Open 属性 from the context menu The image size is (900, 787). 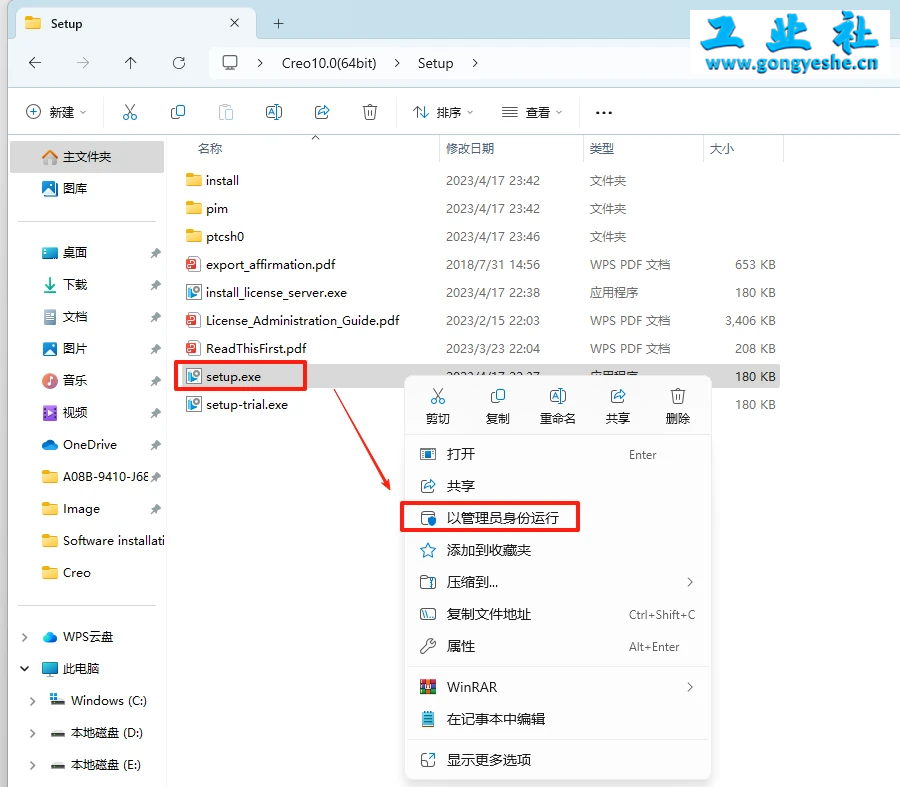pyautogui.click(x=558, y=646)
